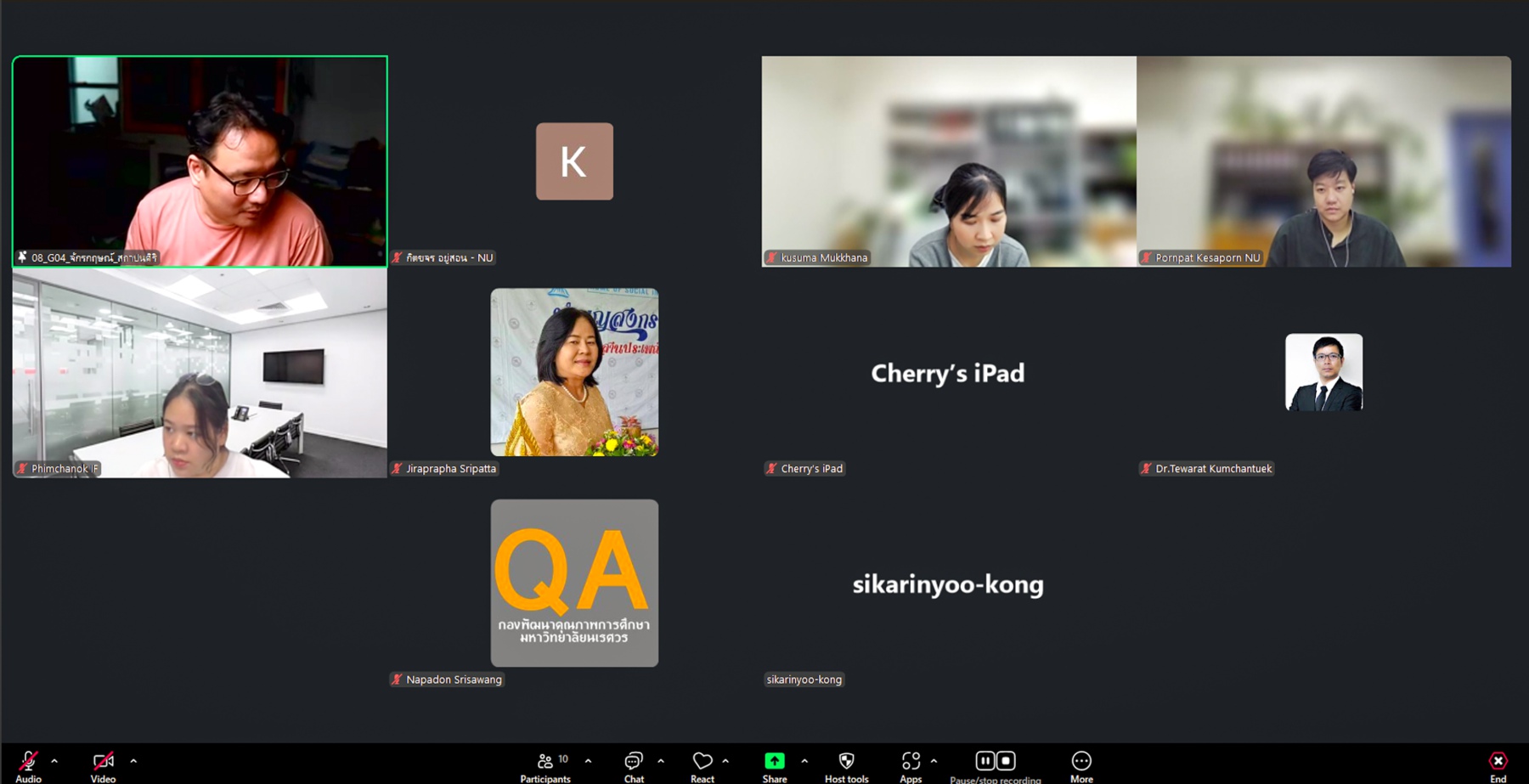The width and height of the screenshot is (1529, 784).
Task: Click the React heart icon
Action: tap(702, 763)
